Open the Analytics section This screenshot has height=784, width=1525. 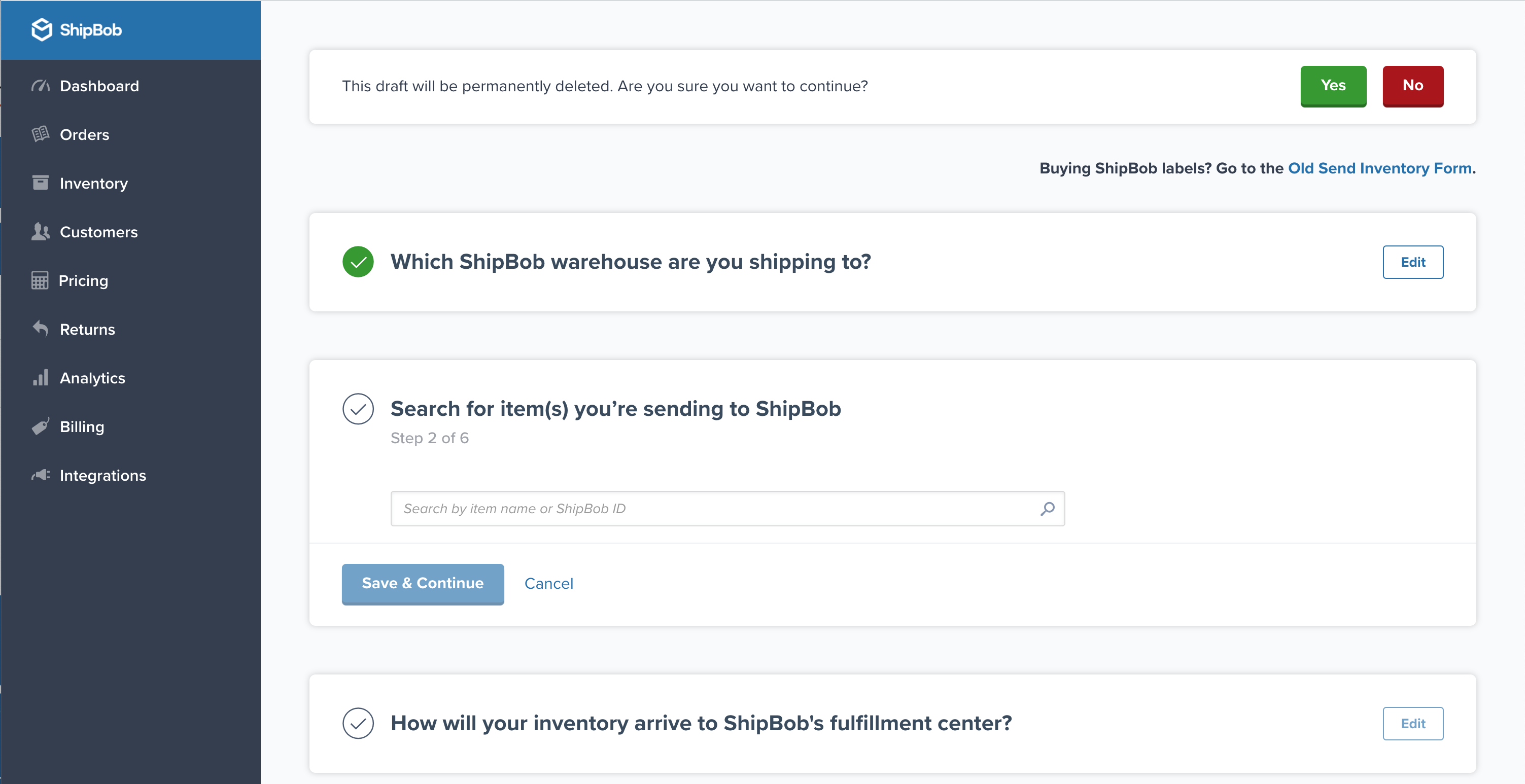(x=92, y=377)
